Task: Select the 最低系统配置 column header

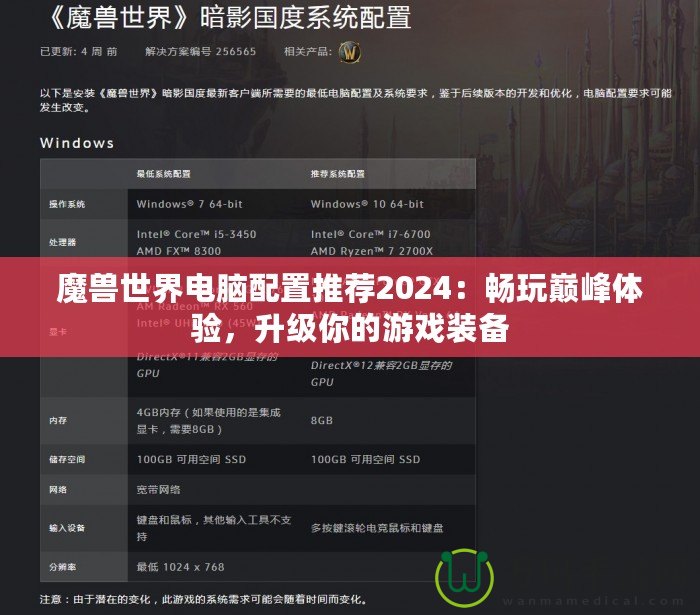Action: click(x=163, y=174)
